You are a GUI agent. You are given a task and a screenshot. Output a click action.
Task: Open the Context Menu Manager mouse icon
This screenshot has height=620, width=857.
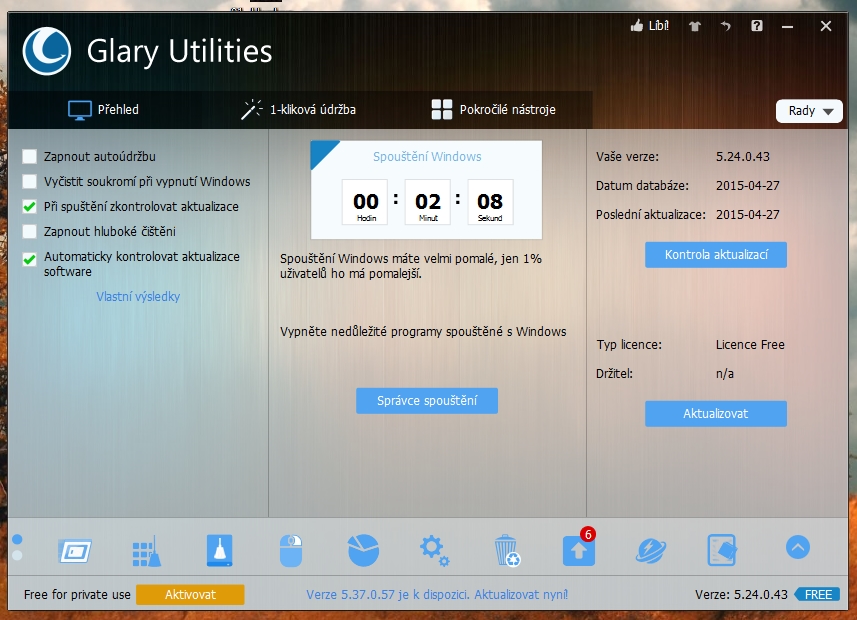click(291, 551)
